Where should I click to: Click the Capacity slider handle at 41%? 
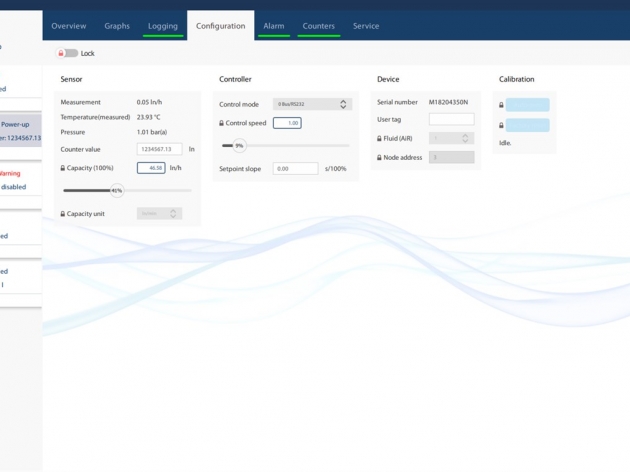pos(116,190)
